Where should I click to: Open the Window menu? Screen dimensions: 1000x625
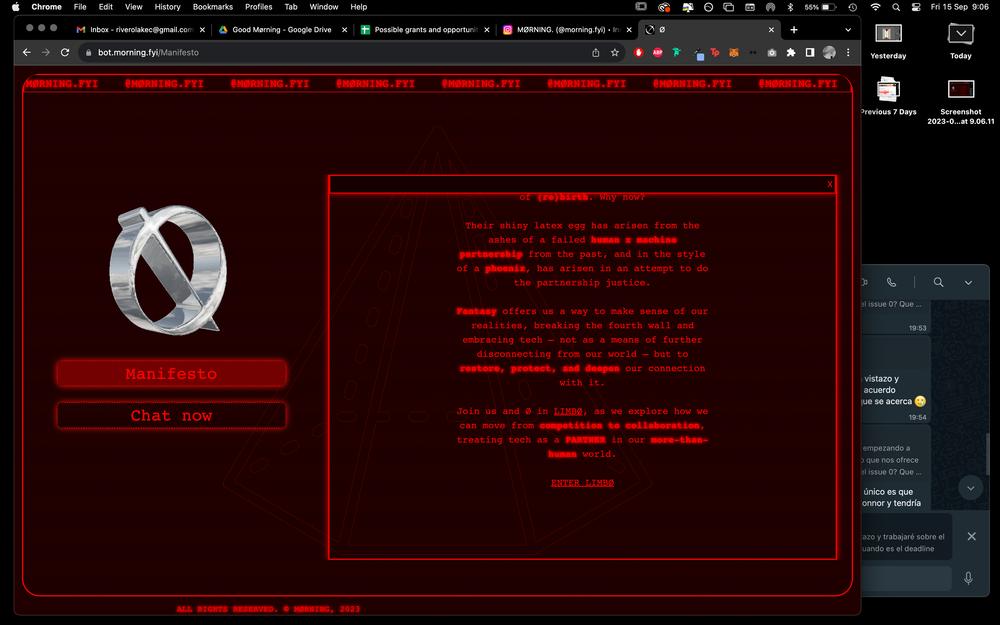[x=323, y=7]
